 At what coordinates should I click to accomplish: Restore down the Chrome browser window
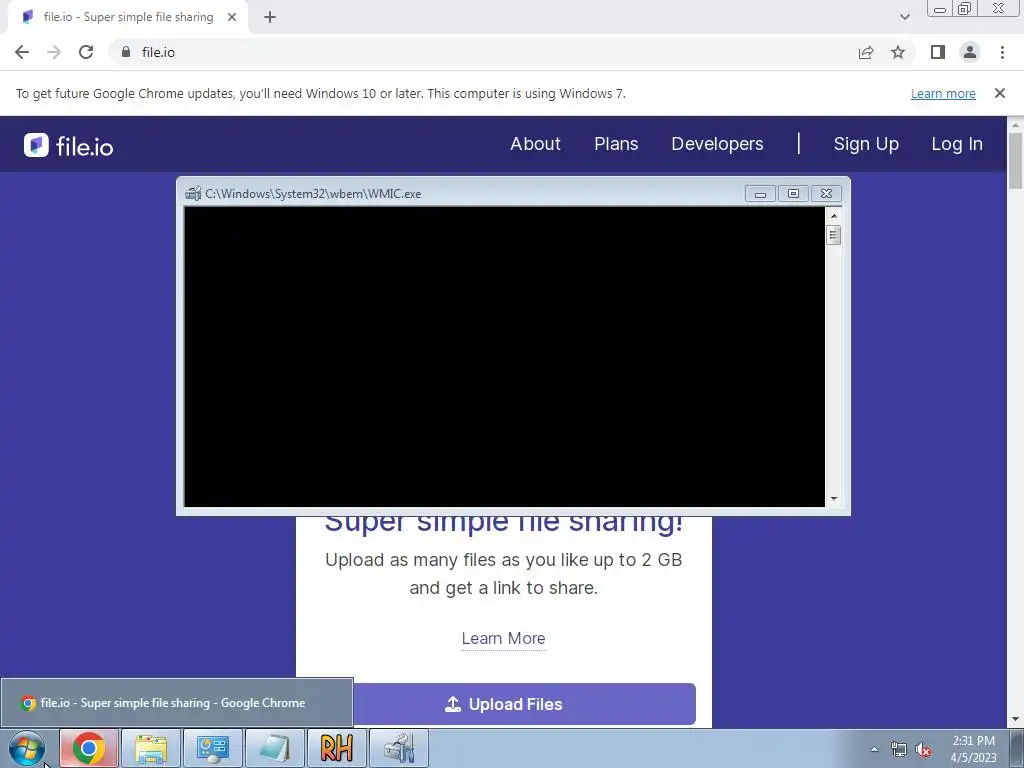[964, 8]
